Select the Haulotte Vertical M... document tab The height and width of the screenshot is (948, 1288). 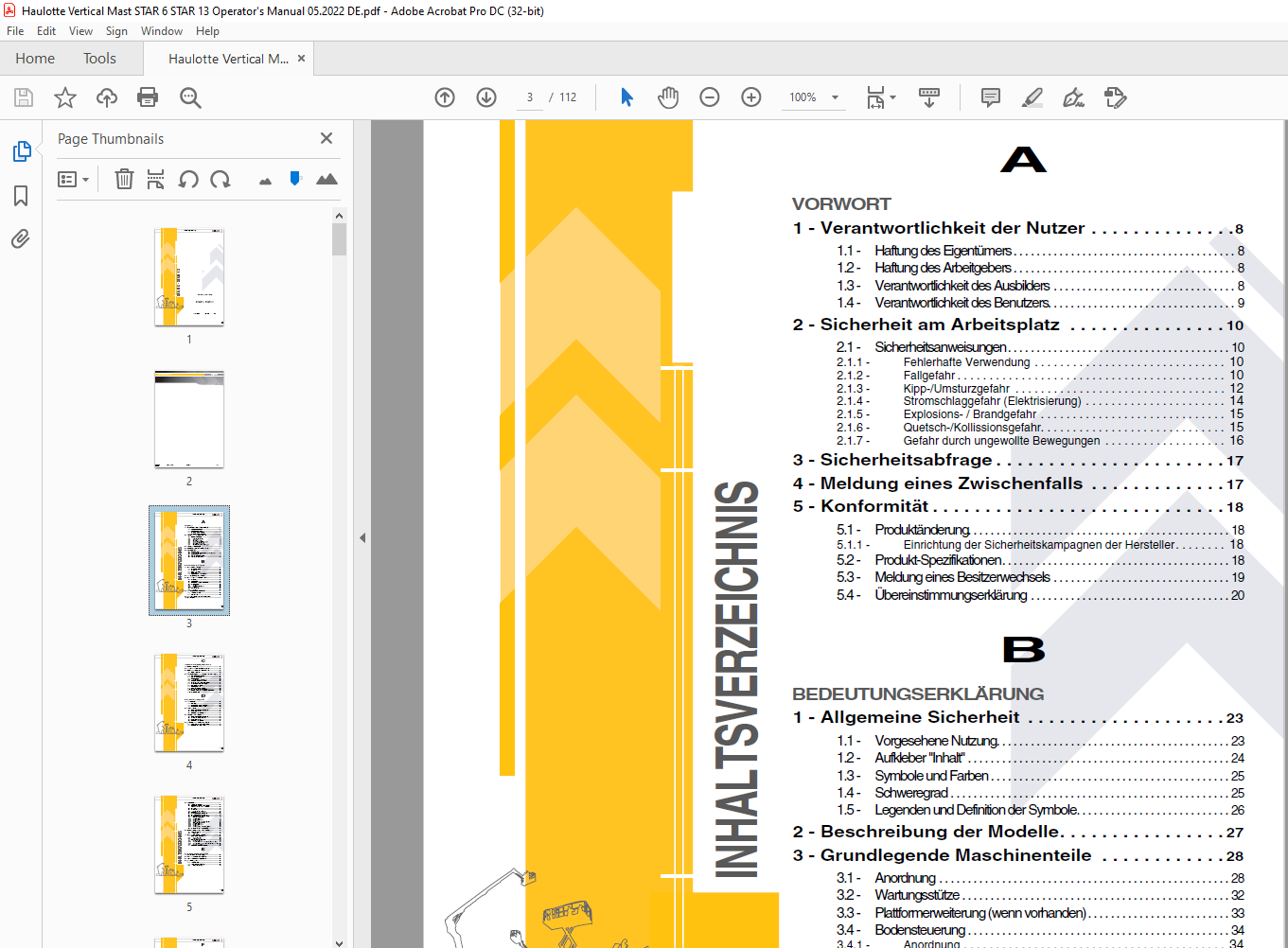pyautogui.click(x=228, y=59)
